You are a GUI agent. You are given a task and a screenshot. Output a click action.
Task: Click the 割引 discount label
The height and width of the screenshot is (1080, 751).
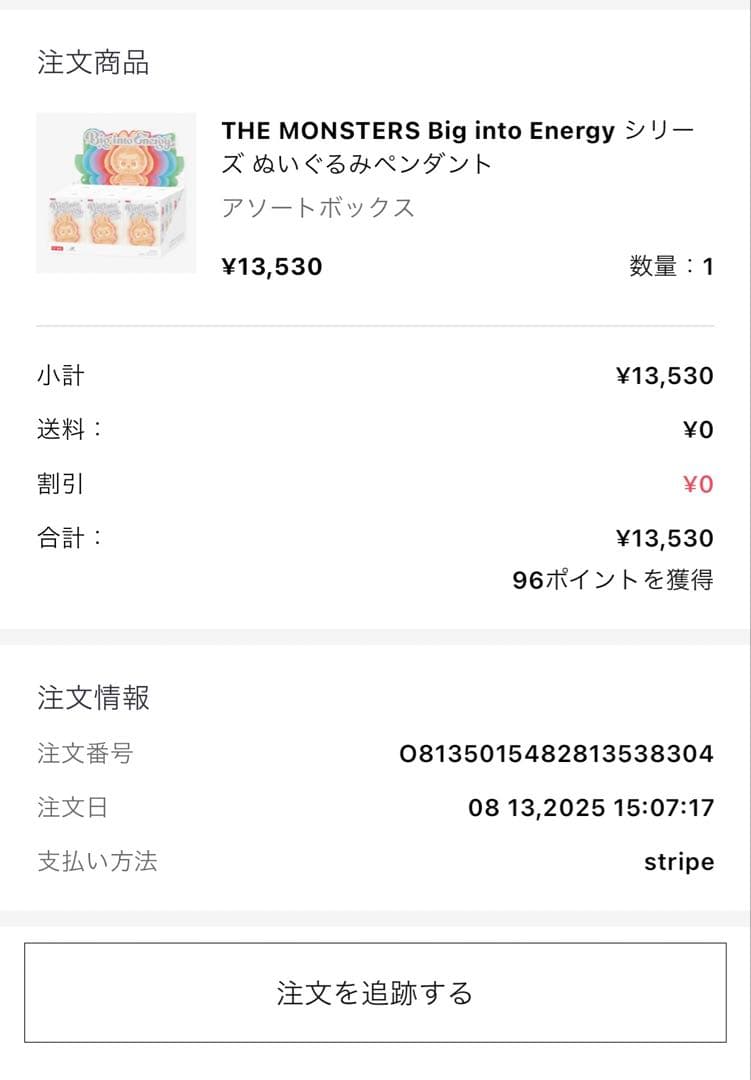(61, 484)
